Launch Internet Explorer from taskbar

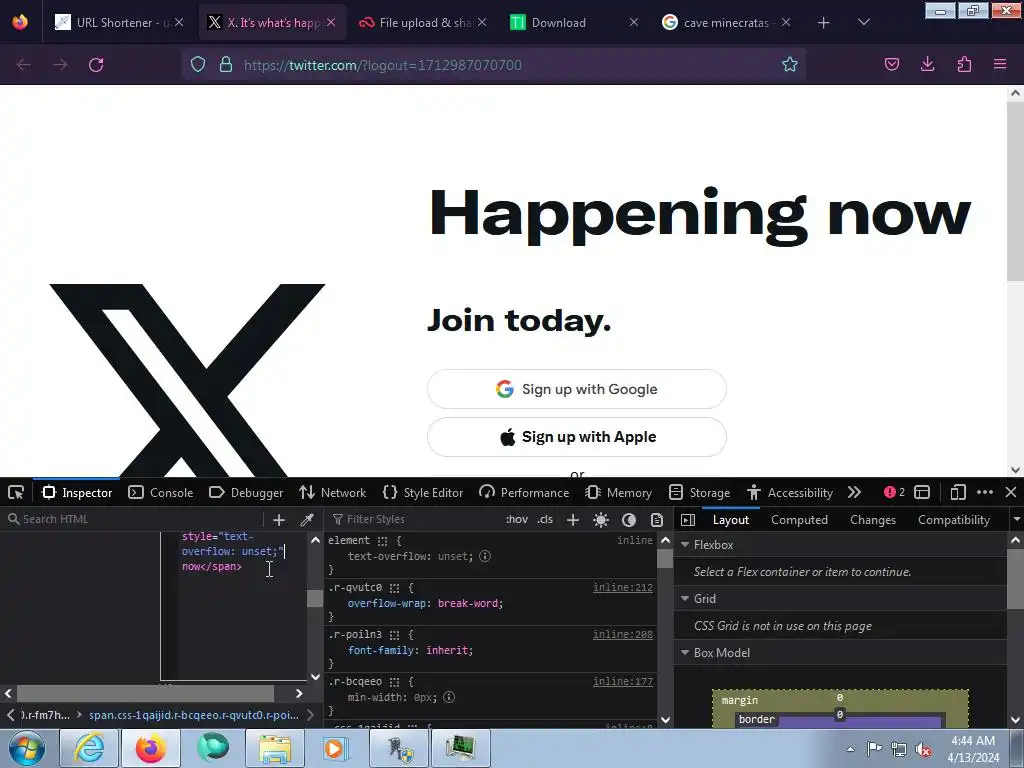[89, 748]
